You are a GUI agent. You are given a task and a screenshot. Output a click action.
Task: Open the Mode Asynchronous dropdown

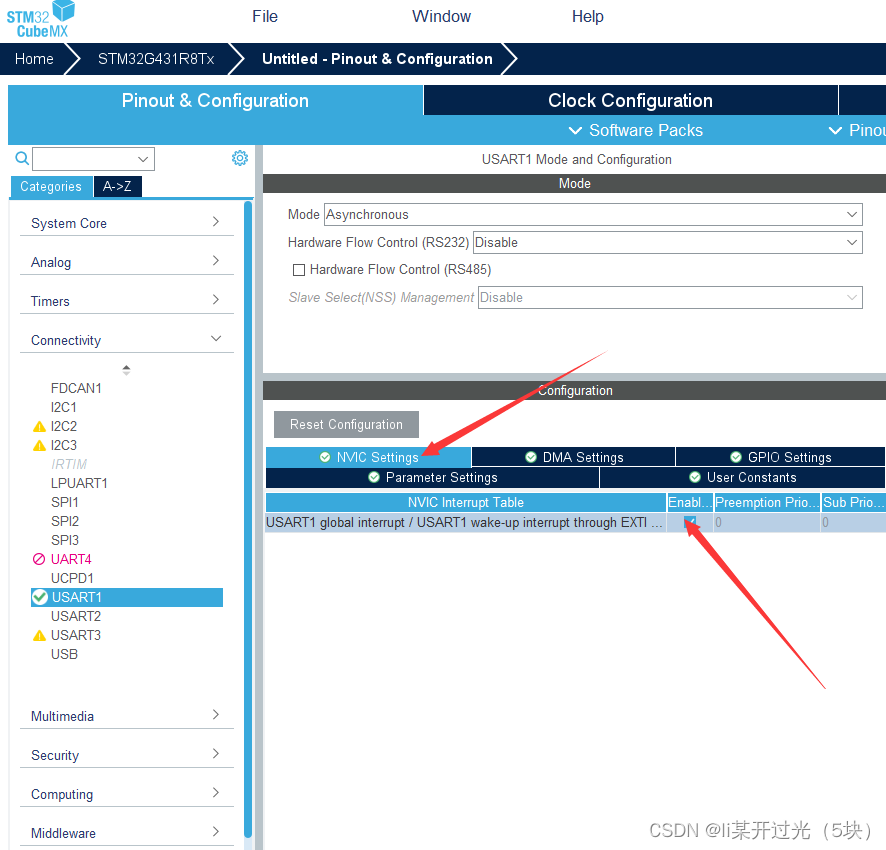point(852,215)
